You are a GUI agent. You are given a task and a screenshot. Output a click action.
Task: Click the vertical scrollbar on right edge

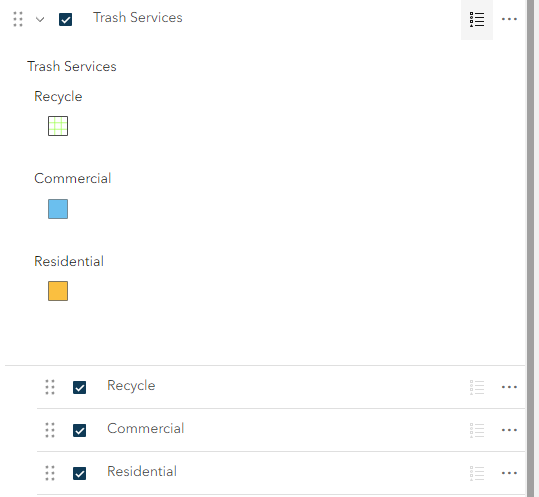530,248
